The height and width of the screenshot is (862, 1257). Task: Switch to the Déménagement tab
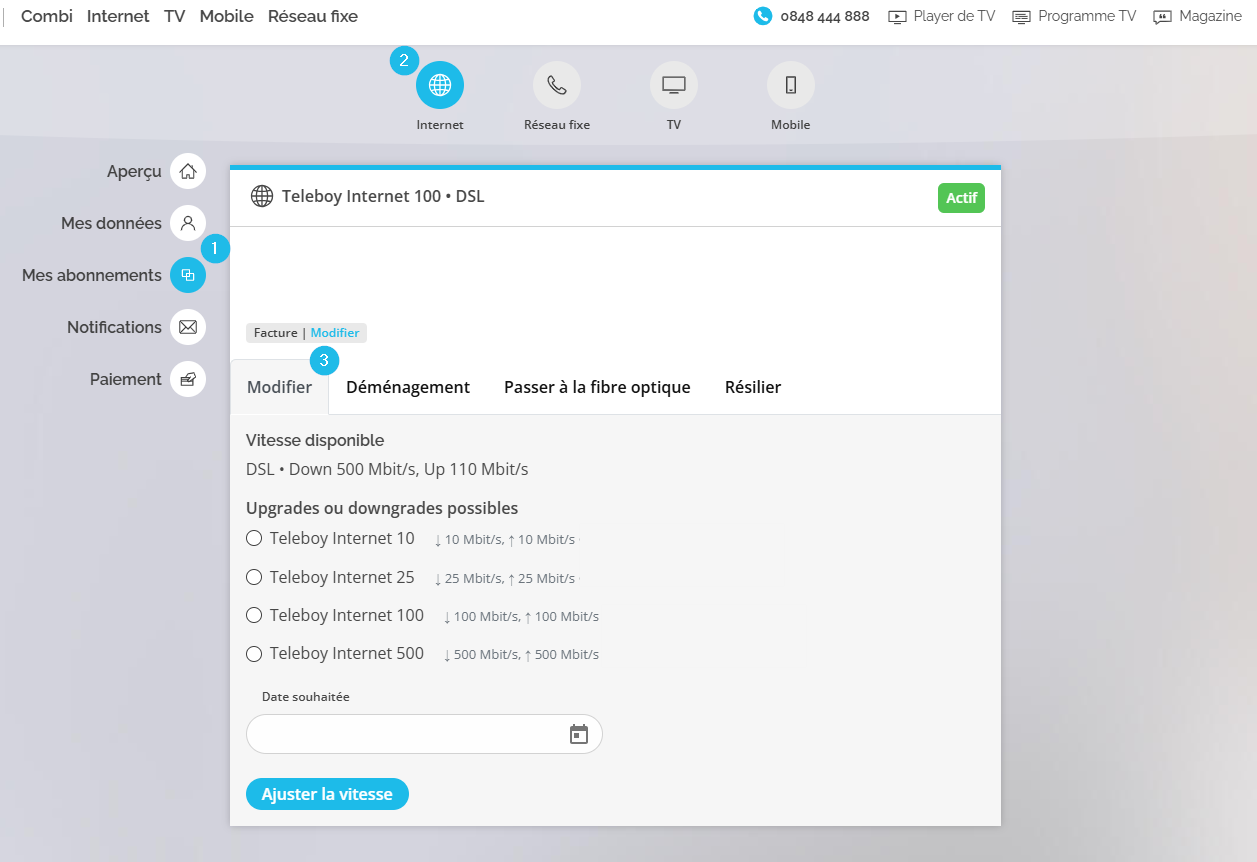coord(408,387)
